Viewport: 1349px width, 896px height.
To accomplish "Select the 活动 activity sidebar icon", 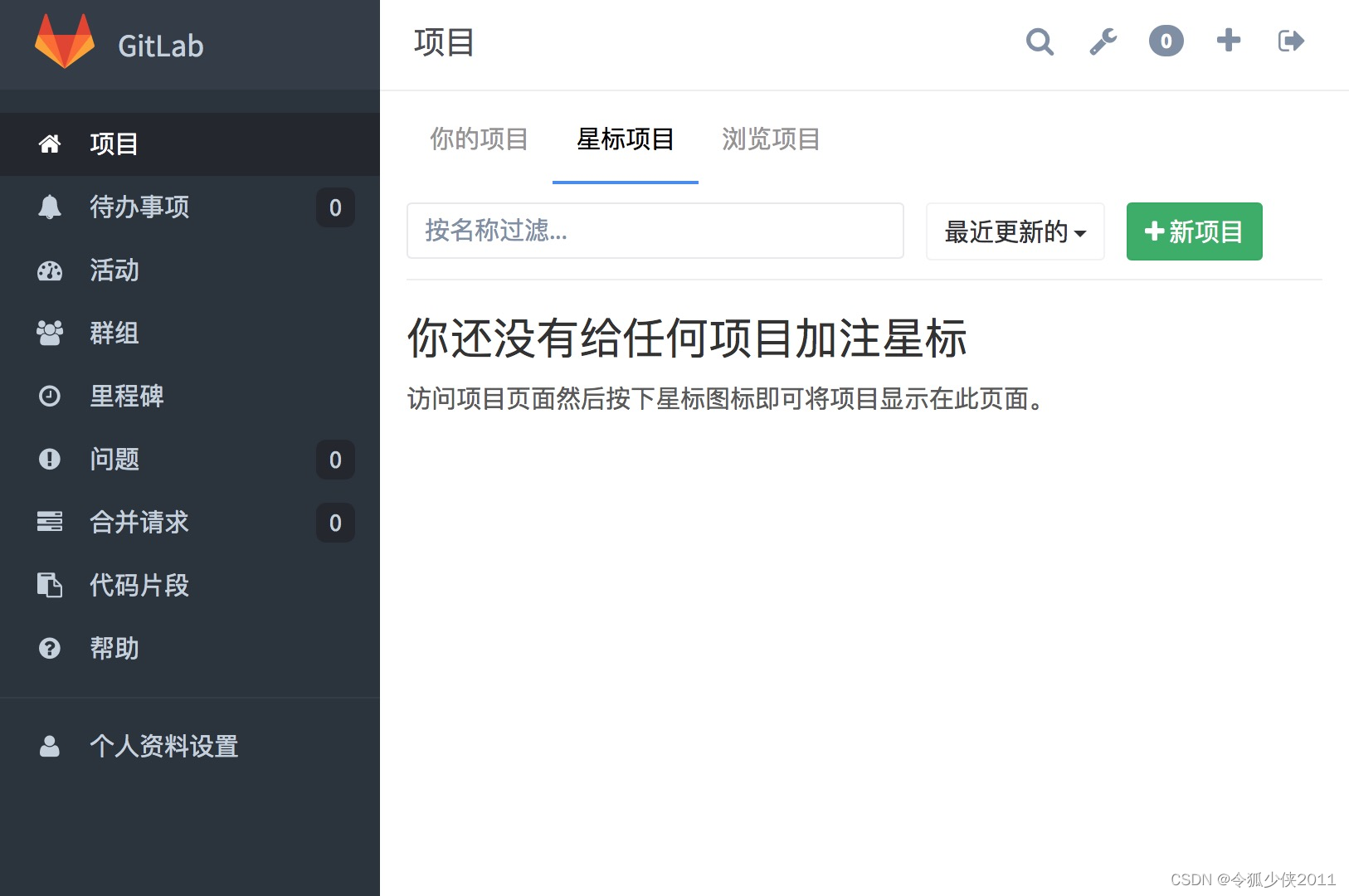I will tap(50, 271).
